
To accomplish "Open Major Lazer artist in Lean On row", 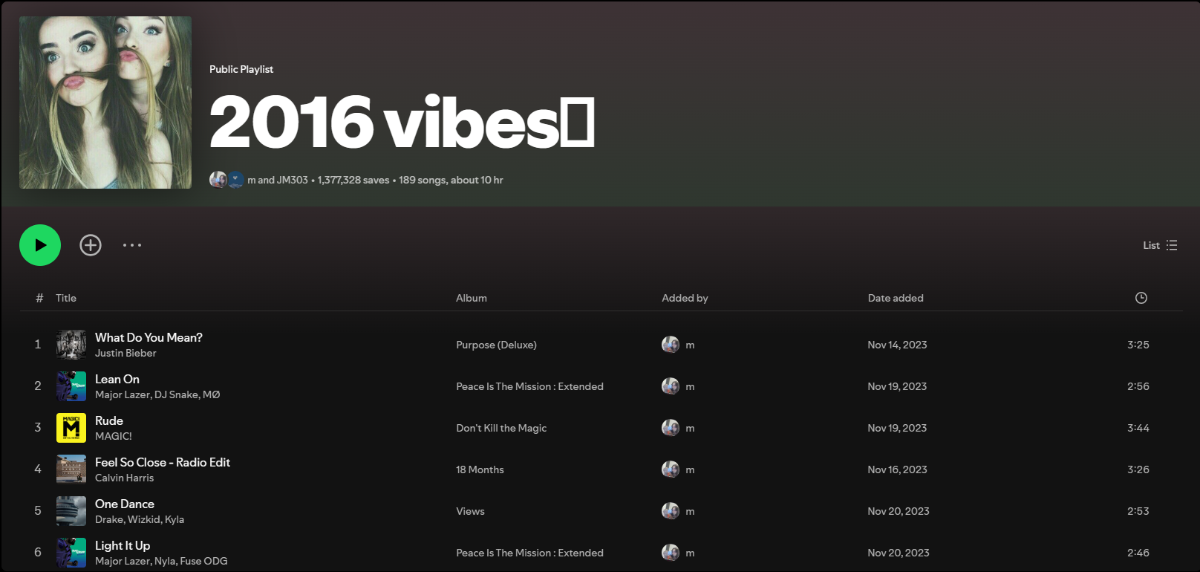I will 122,395.
